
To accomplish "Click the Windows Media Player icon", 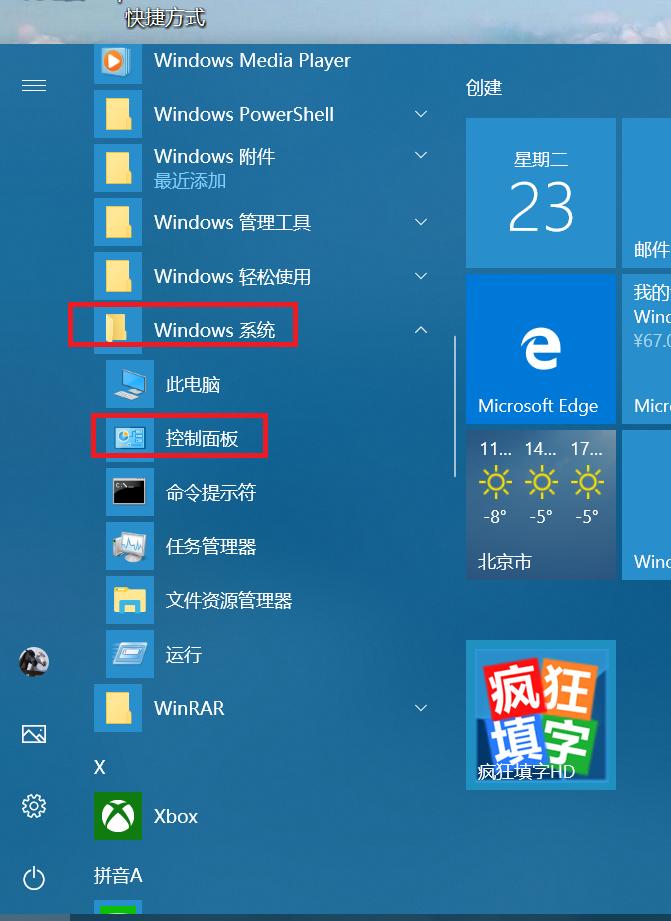I will tap(118, 60).
